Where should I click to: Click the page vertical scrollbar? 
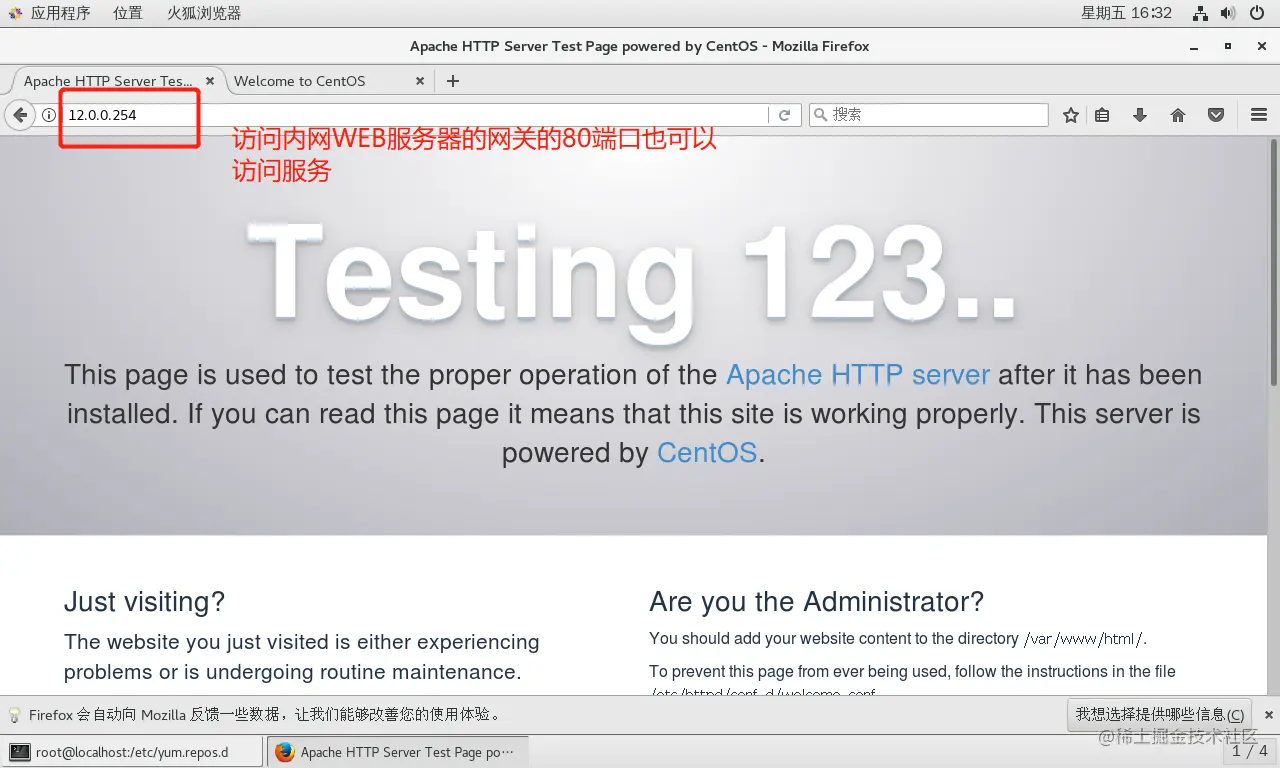tap(1274, 262)
